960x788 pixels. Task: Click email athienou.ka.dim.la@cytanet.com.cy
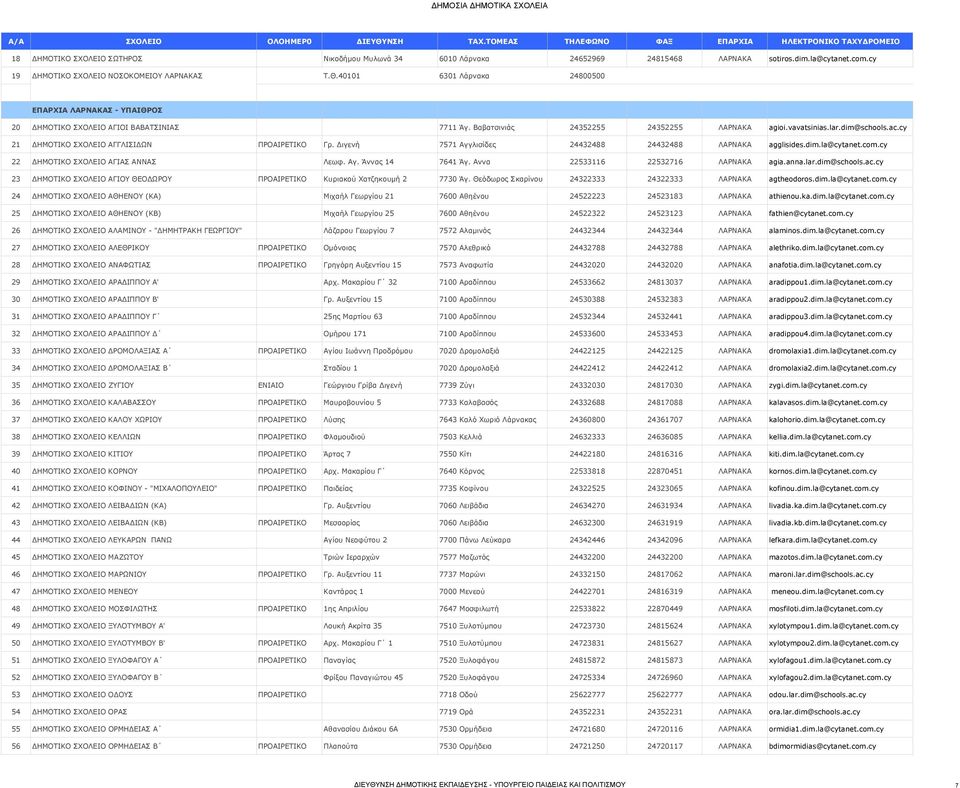[831, 196]
